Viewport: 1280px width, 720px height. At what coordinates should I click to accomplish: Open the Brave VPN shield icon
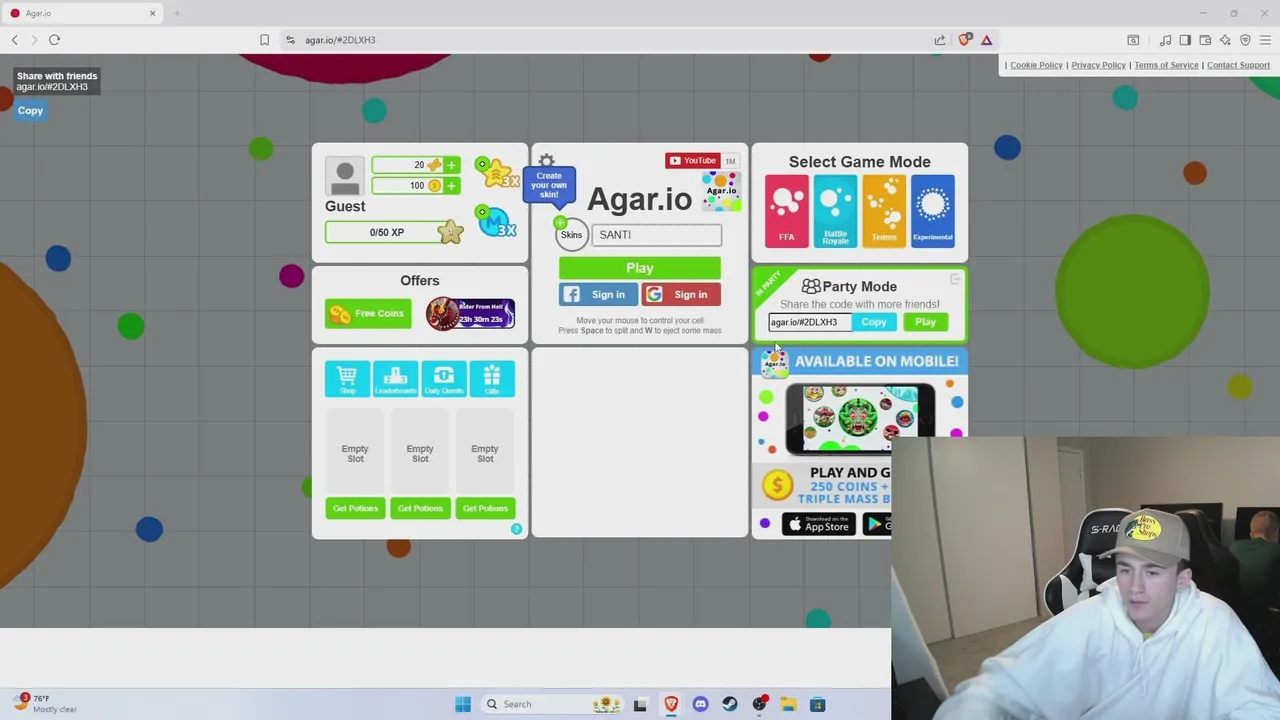pos(1245,40)
